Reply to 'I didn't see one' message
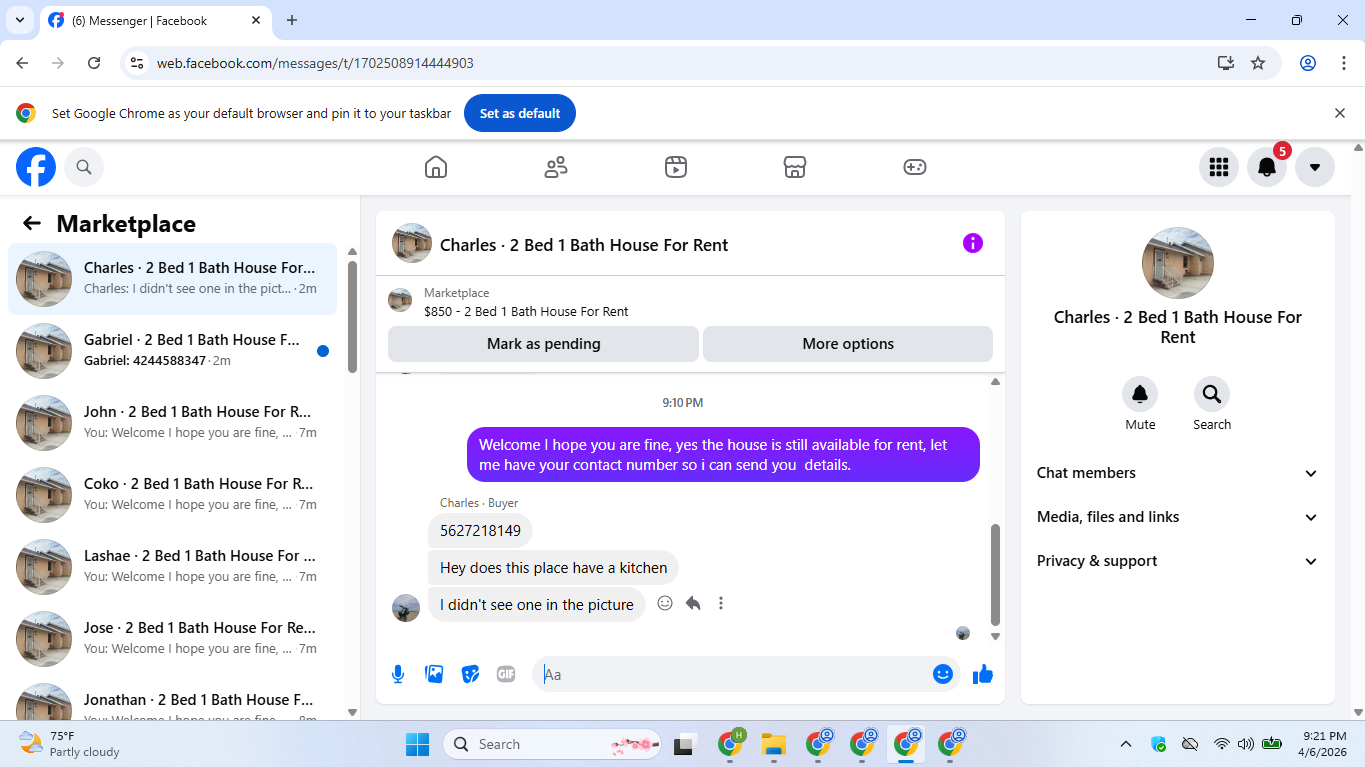 [x=693, y=603]
